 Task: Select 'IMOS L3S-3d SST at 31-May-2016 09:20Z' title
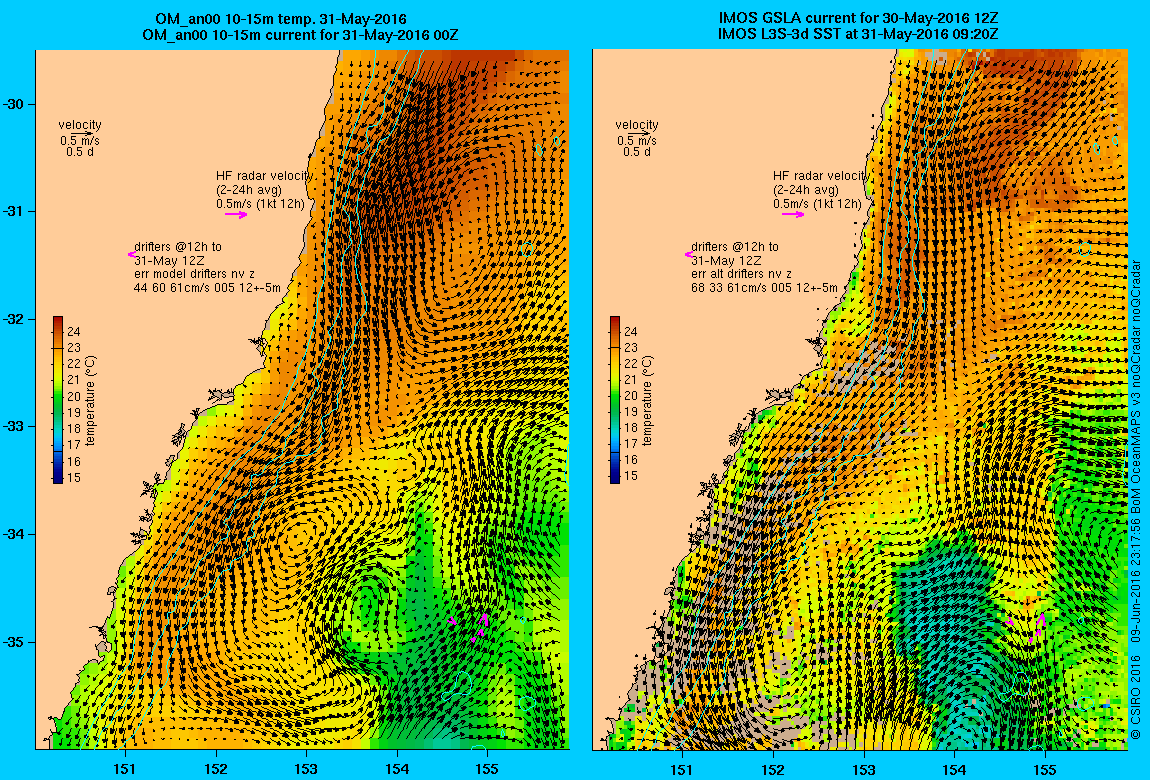[859, 34]
